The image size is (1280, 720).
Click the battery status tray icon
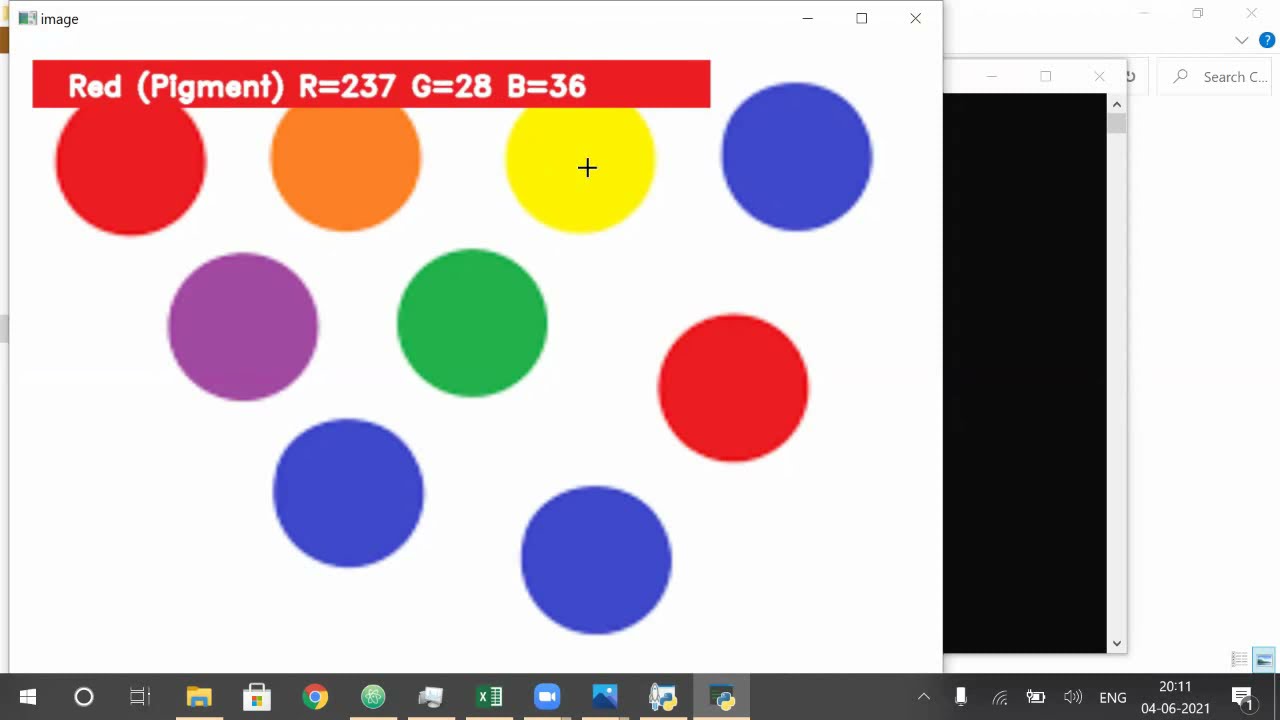point(1036,697)
